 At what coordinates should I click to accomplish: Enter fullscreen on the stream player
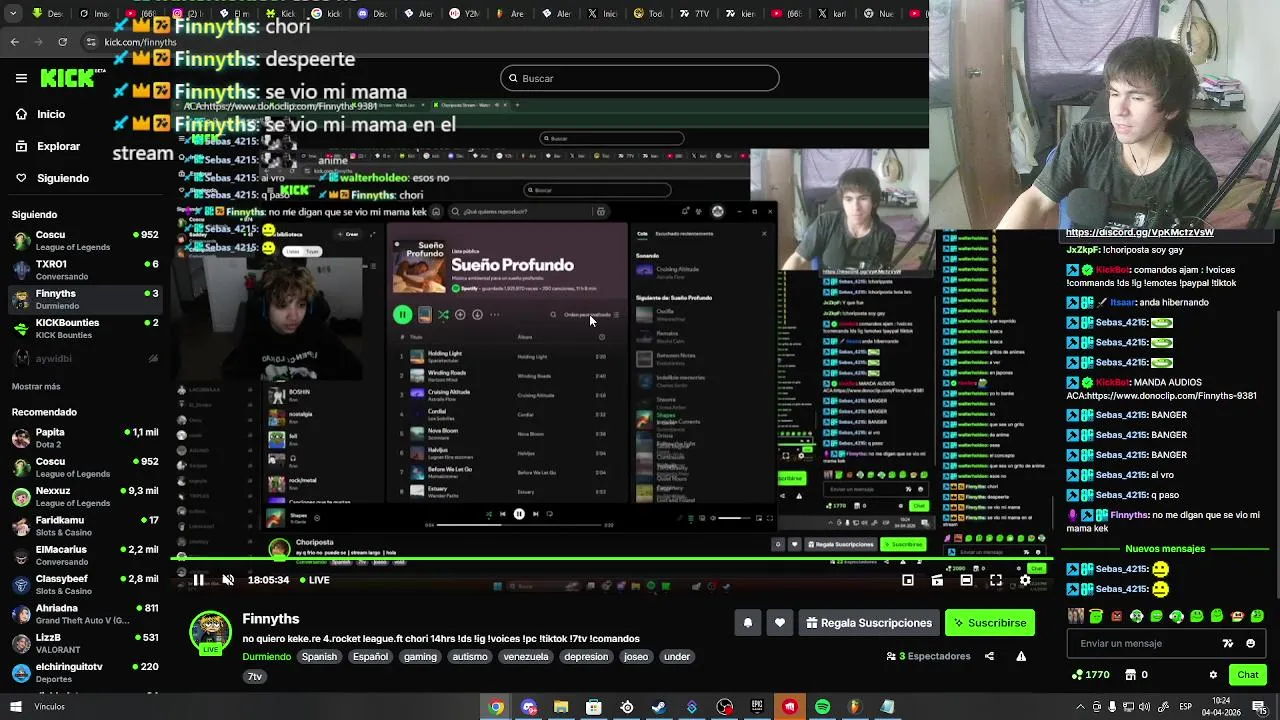(996, 580)
